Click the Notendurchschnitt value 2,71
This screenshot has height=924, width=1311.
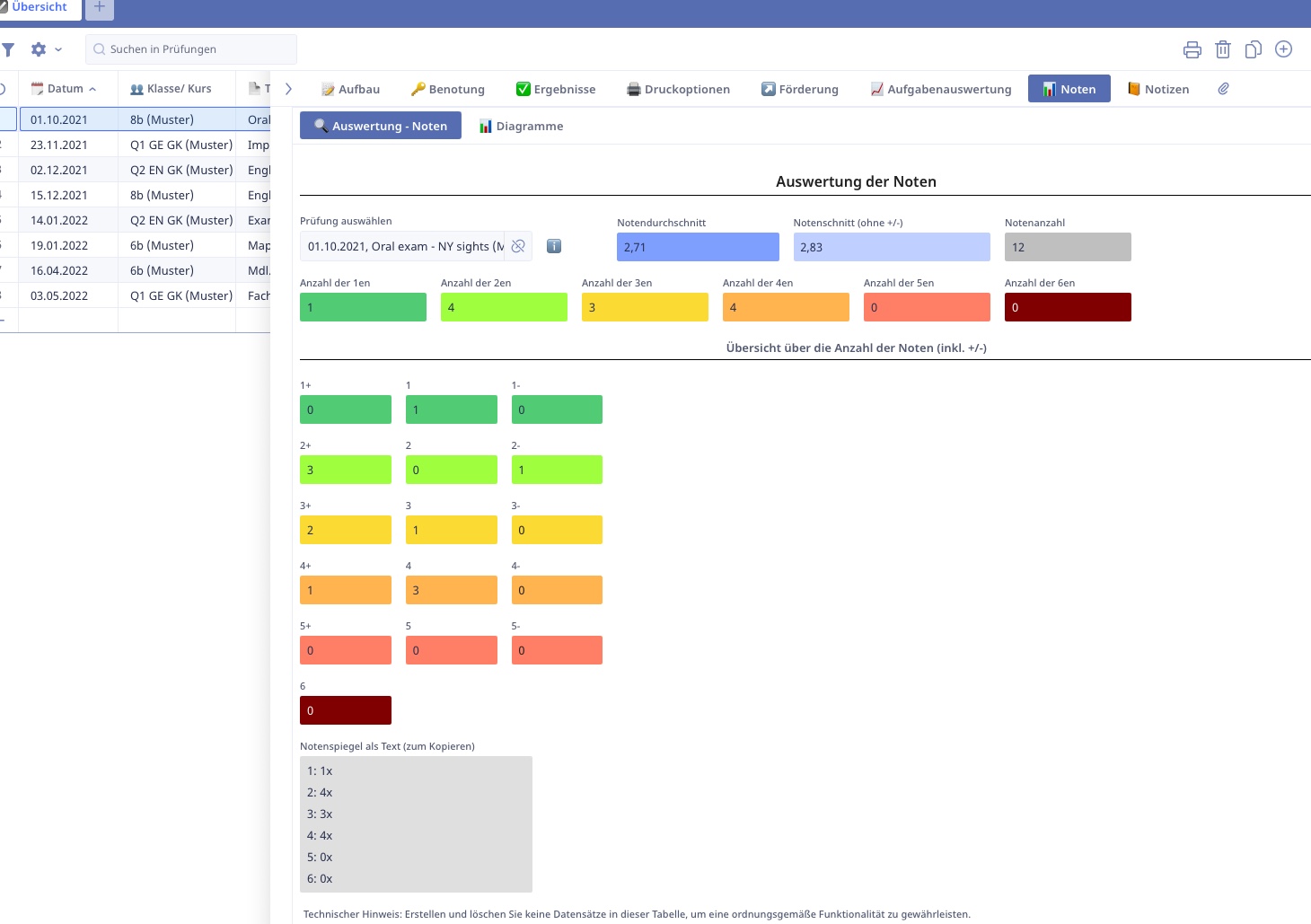click(698, 247)
